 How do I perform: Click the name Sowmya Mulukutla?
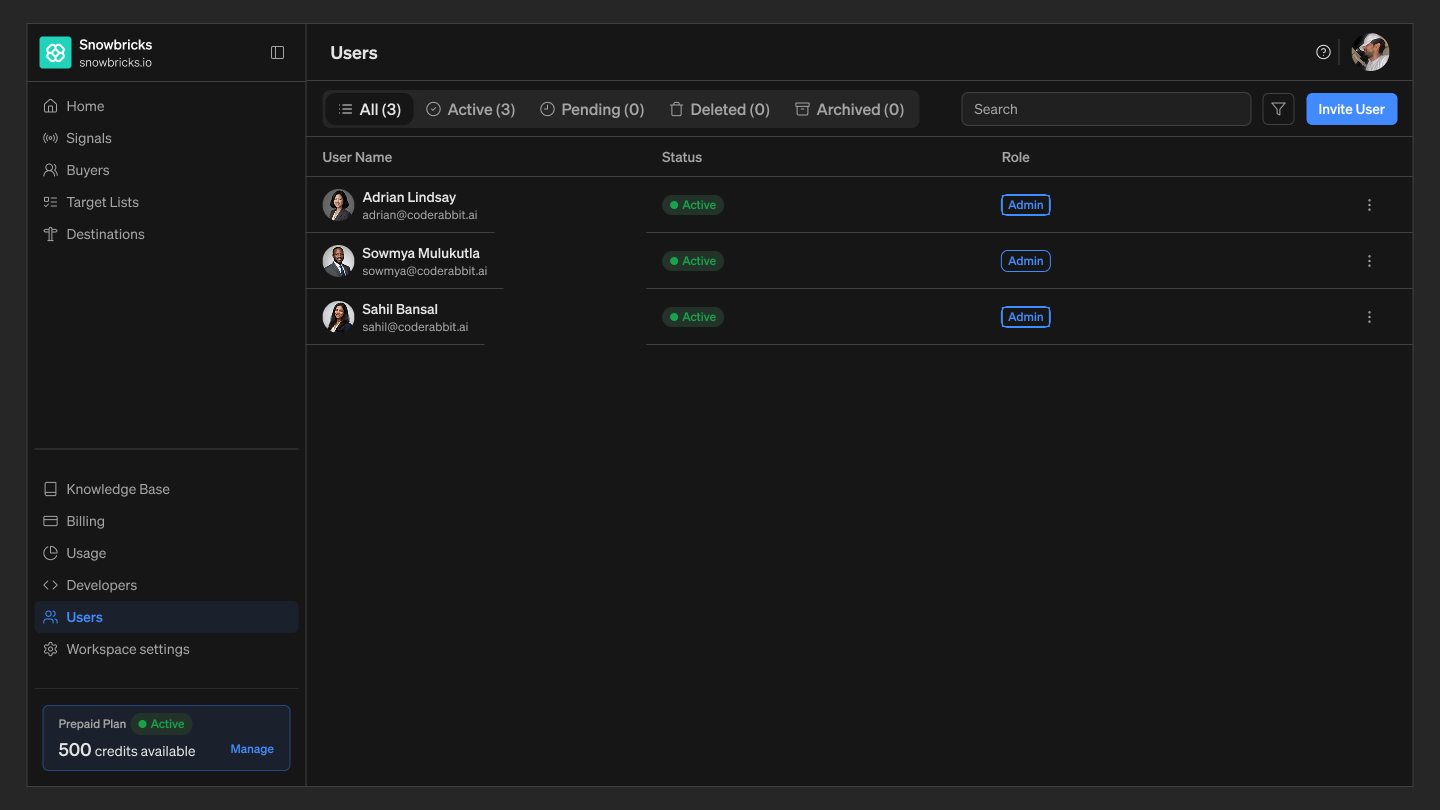pyautogui.click(x=421, y=253)
